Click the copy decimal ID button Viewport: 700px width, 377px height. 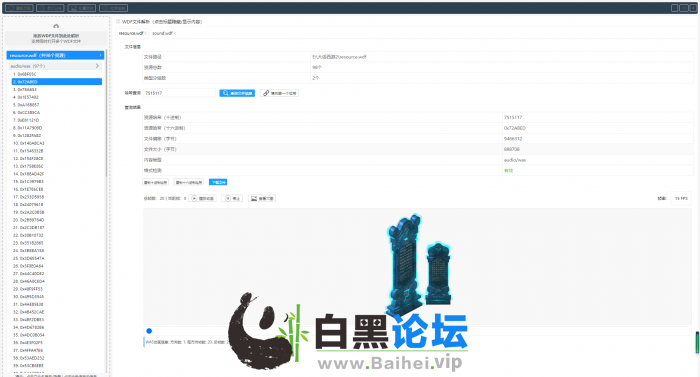[155, 182]
